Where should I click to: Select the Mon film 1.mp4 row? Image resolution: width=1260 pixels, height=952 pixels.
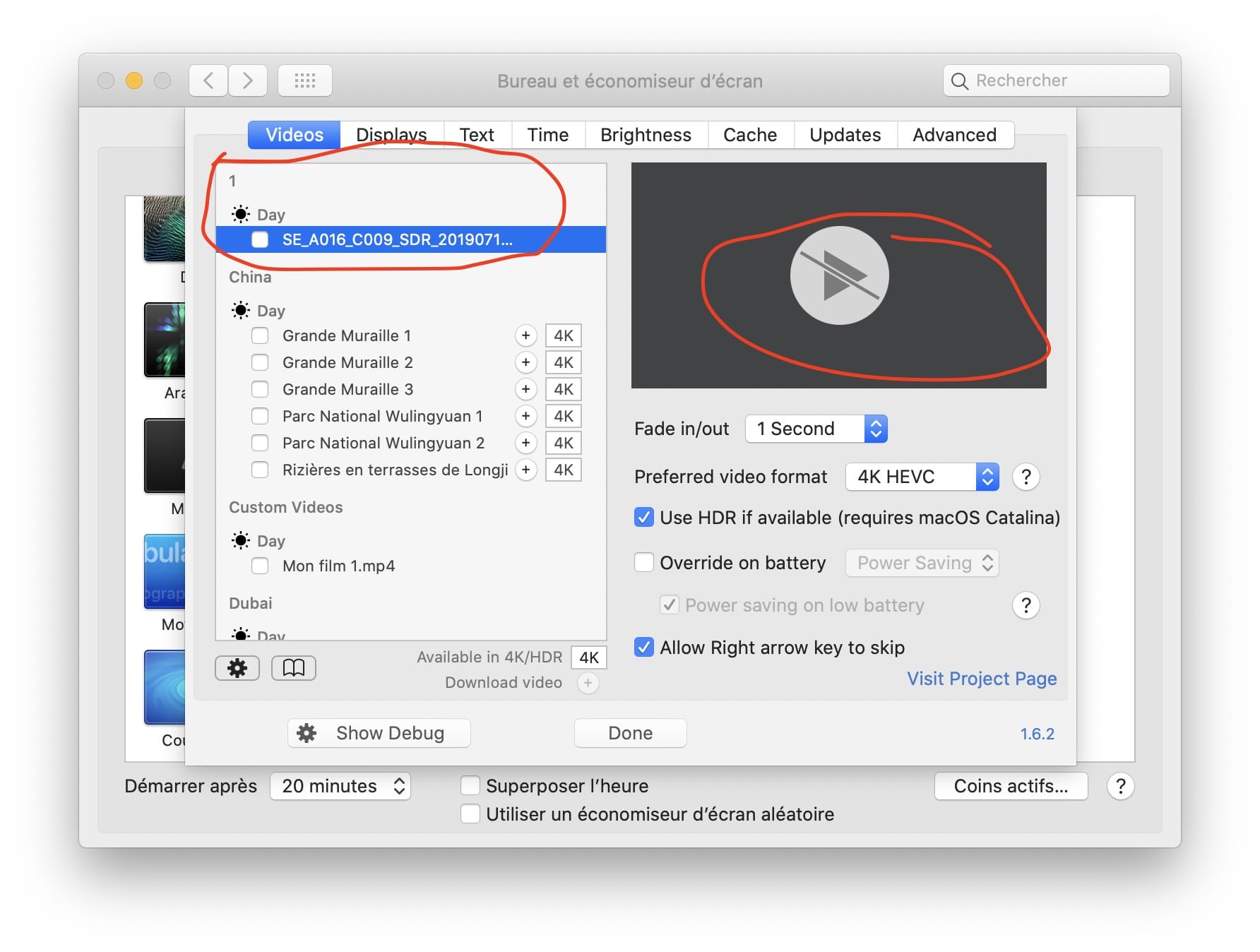point(411,566)
